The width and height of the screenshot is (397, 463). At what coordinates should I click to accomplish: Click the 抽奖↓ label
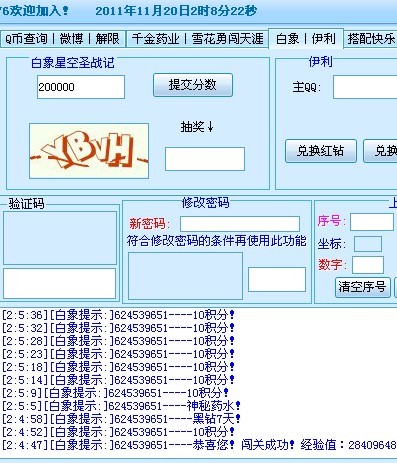197,127
